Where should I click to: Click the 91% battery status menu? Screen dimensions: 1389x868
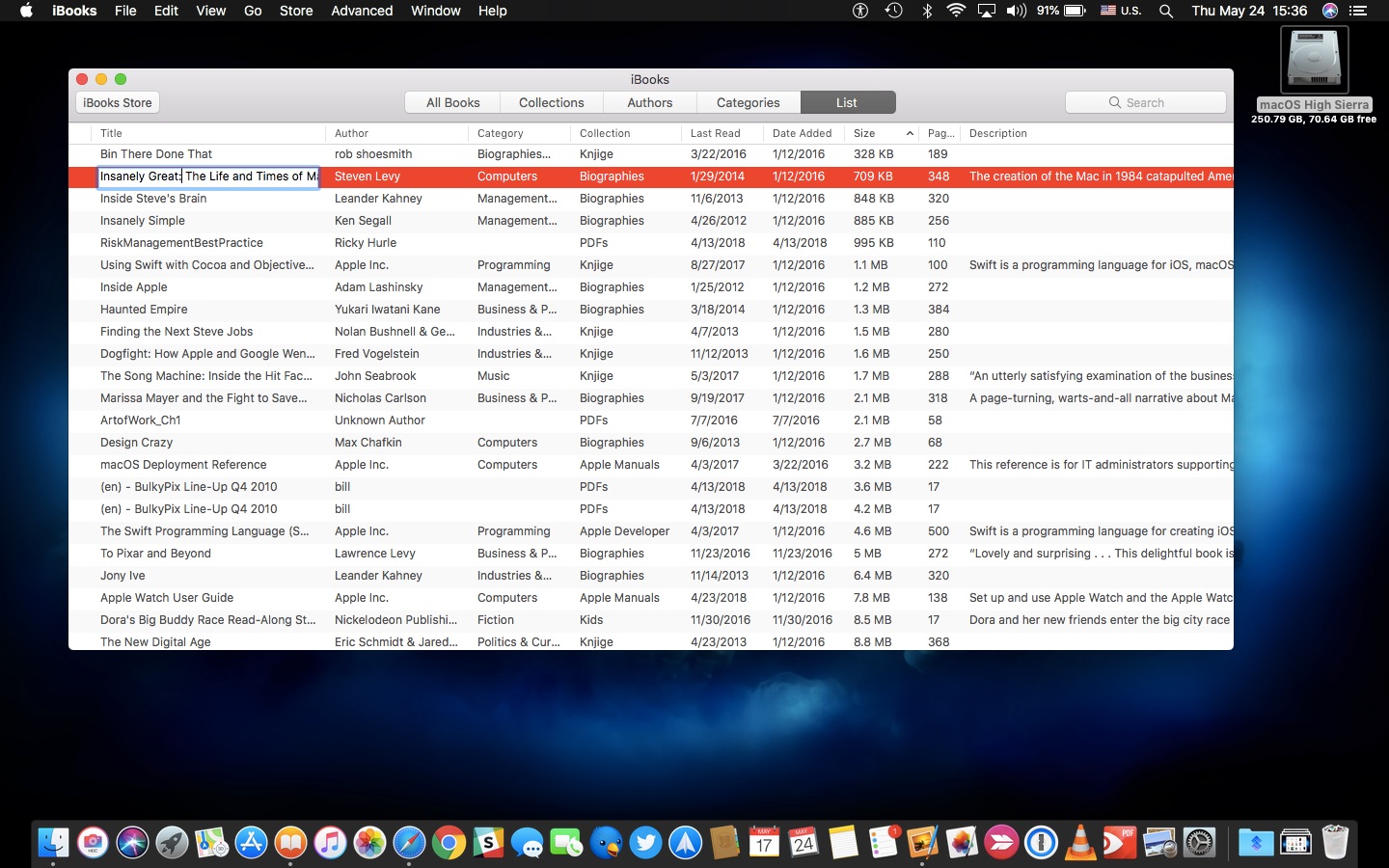(x=1061, y=11)
